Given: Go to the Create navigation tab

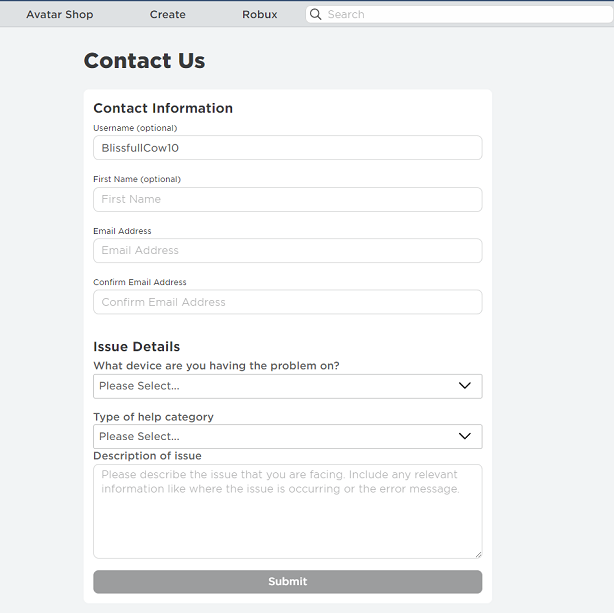Looking at the screenshot, I should point(168,14).
